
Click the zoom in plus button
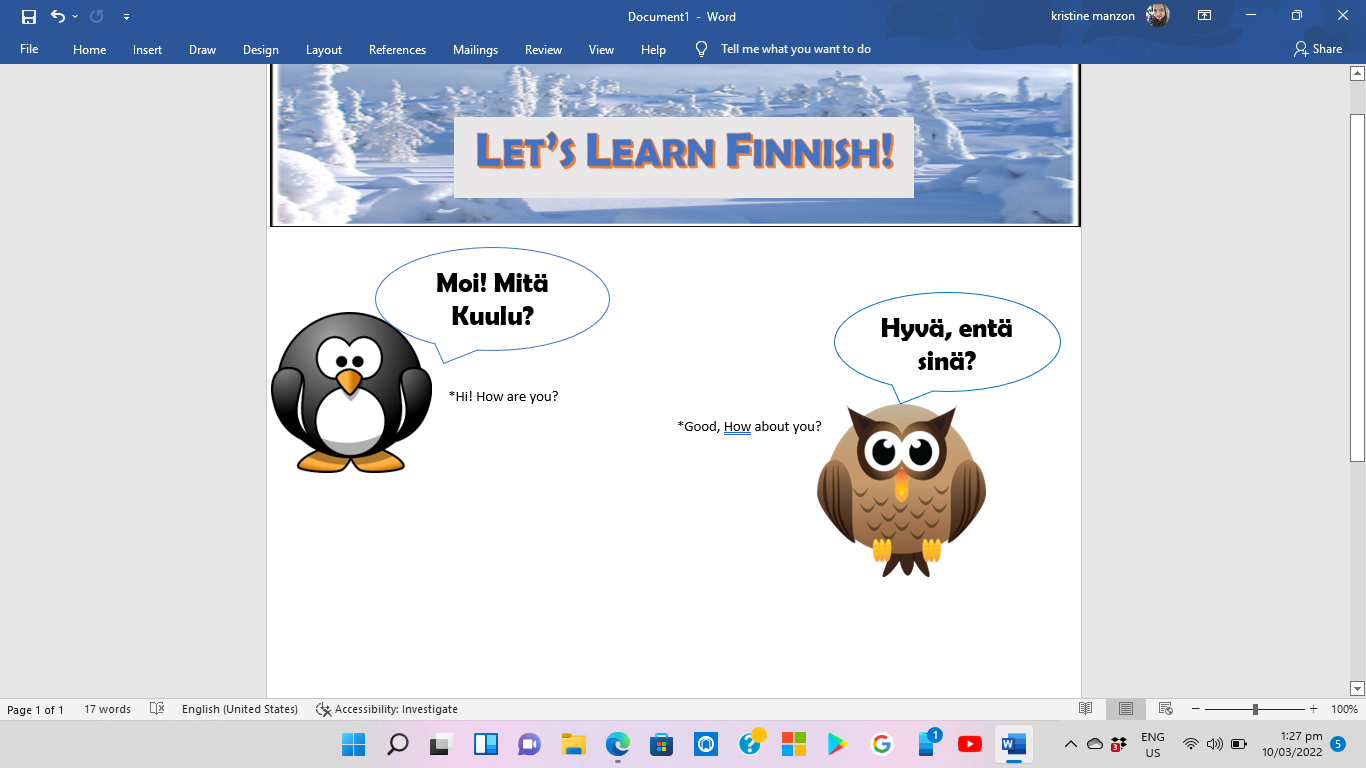(1314, 709)
